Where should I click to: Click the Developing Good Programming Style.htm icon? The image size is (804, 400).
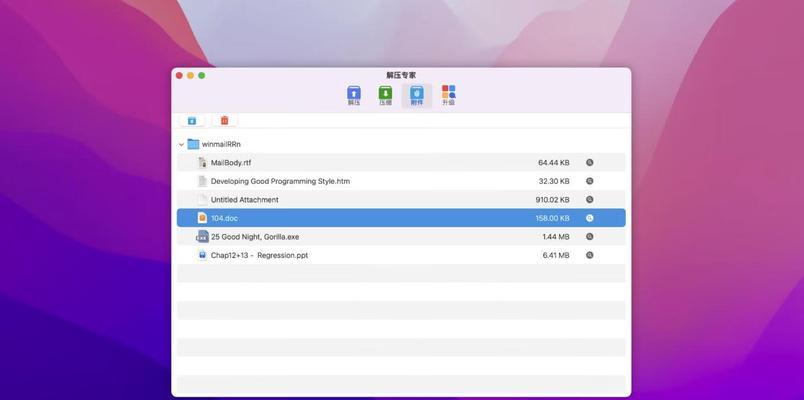click(x=203, y=181)
